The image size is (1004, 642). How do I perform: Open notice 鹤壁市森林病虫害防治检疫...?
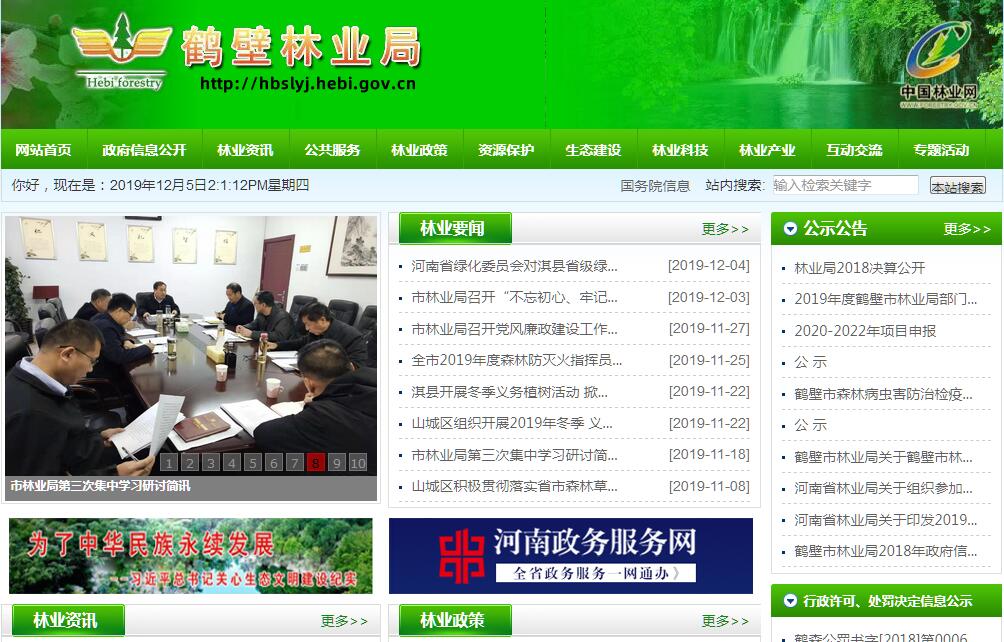coord(883,394)
